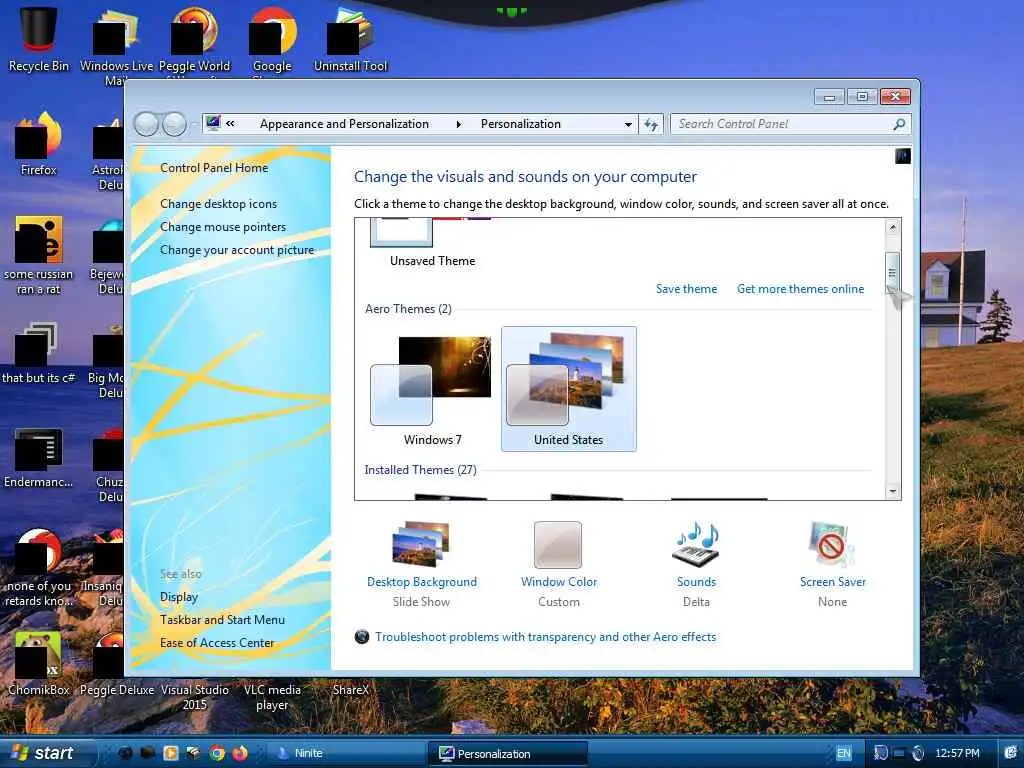Viewport: 1024px width, 768px height.
Task: Click the Control Panel icon in address bar
Action: pyautogui.click(x=212, y=123)
